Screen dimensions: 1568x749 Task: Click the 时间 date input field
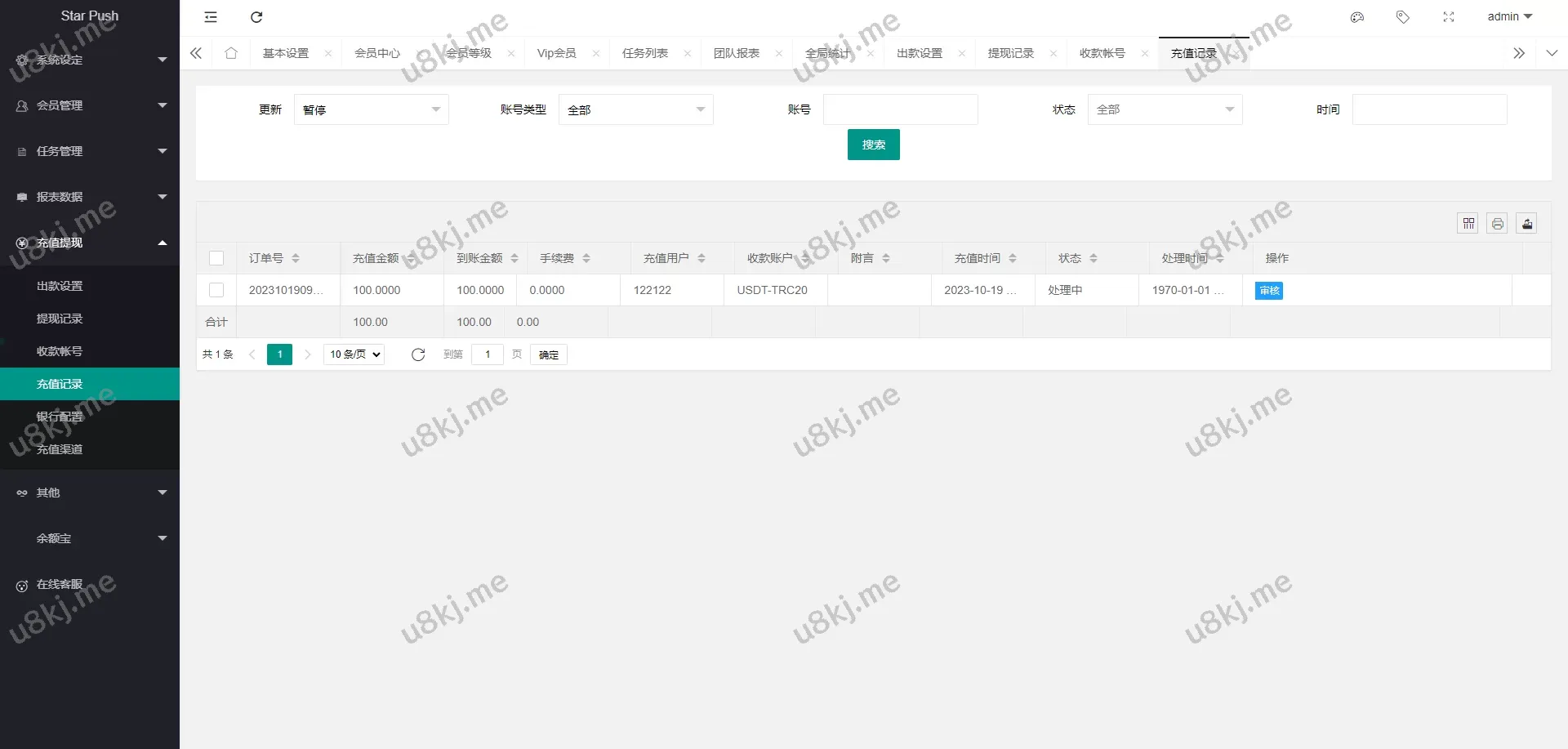[1429, 109]
